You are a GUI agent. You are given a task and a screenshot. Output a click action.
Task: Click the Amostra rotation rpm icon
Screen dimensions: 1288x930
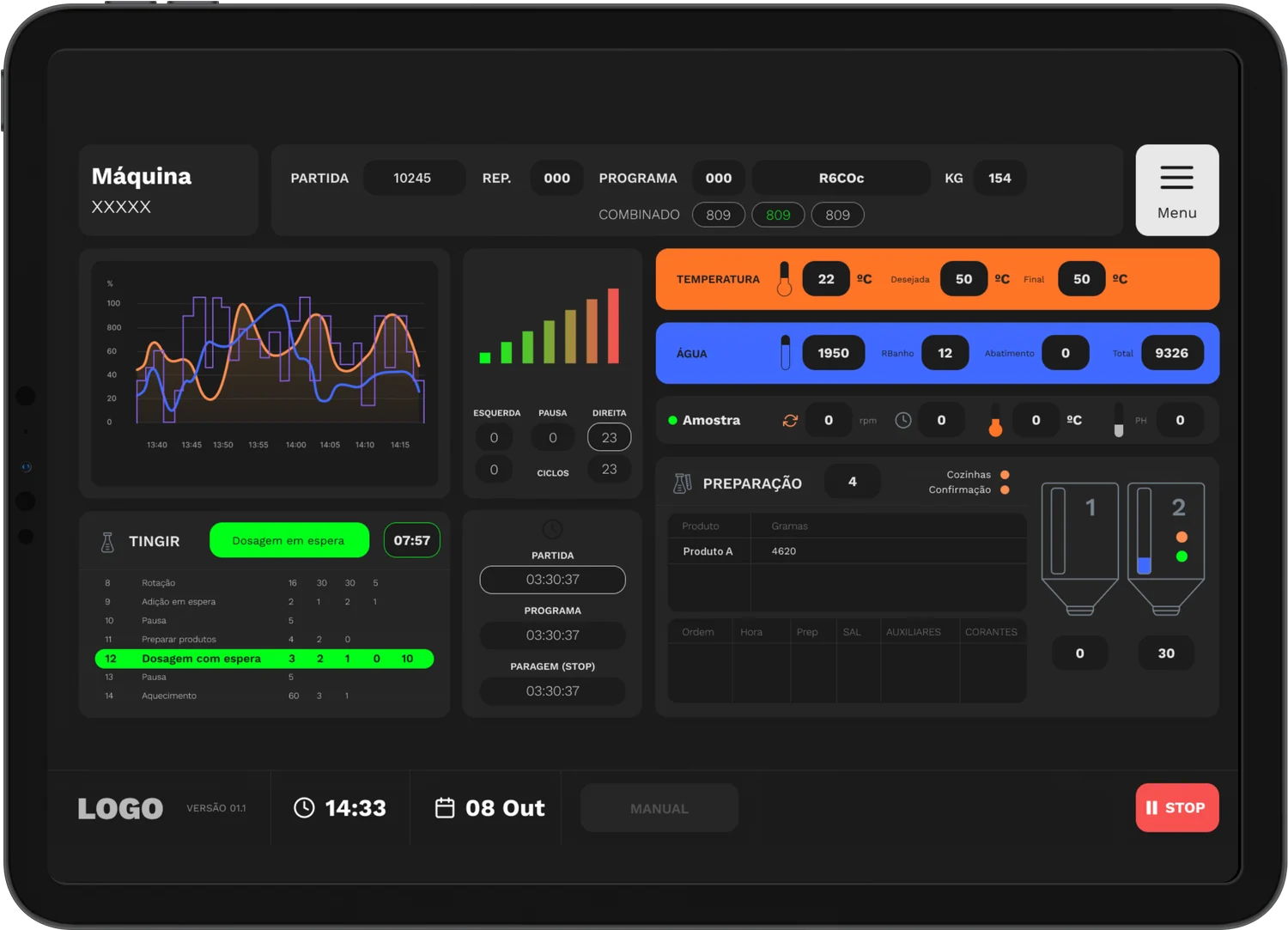coord(790,420)
